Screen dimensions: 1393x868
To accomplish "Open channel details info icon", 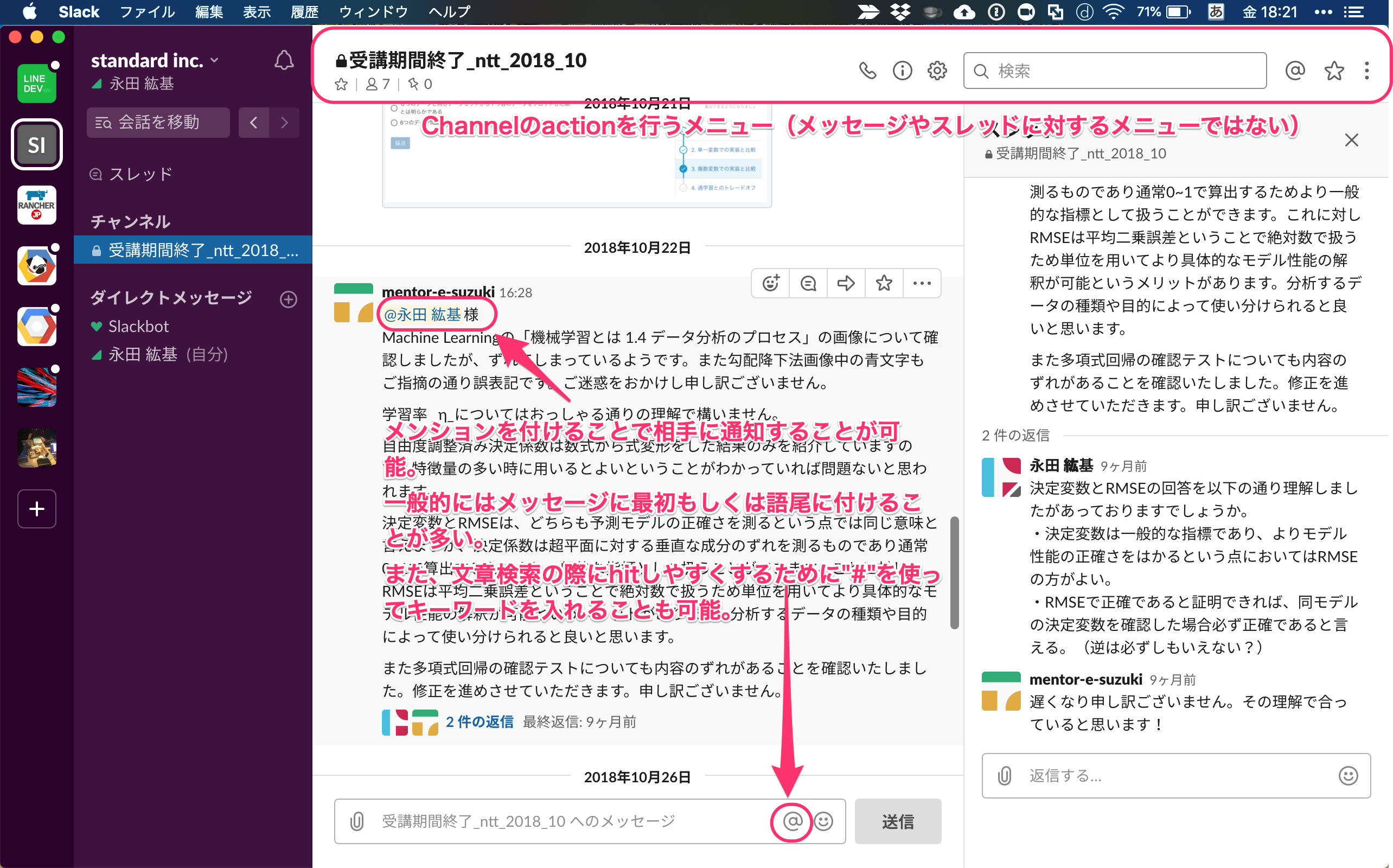I will pyautogui.click(x=902, y=71).
